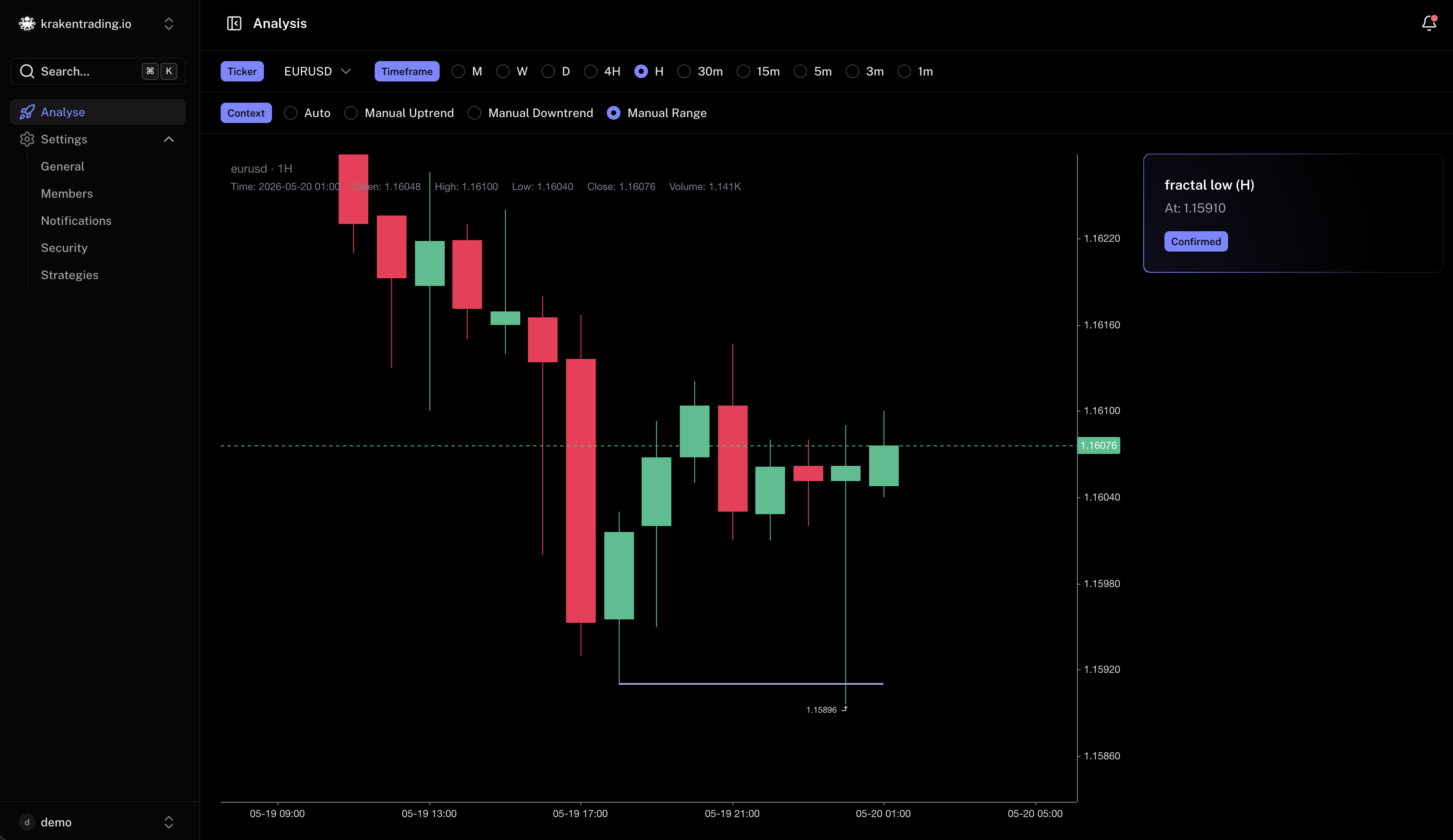The width and height of the screenshot is (1453, 840).
Task: Click the Analyse rocket icon
Action: 27,112
